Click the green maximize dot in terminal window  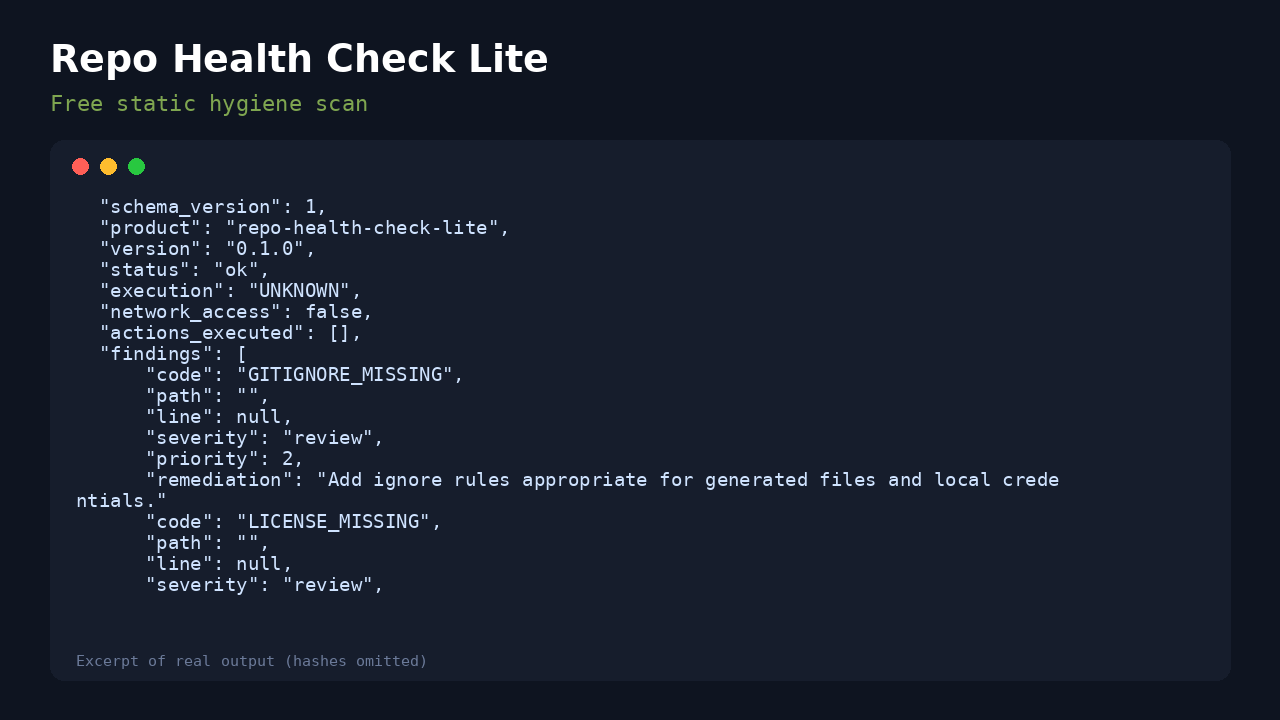137,167
